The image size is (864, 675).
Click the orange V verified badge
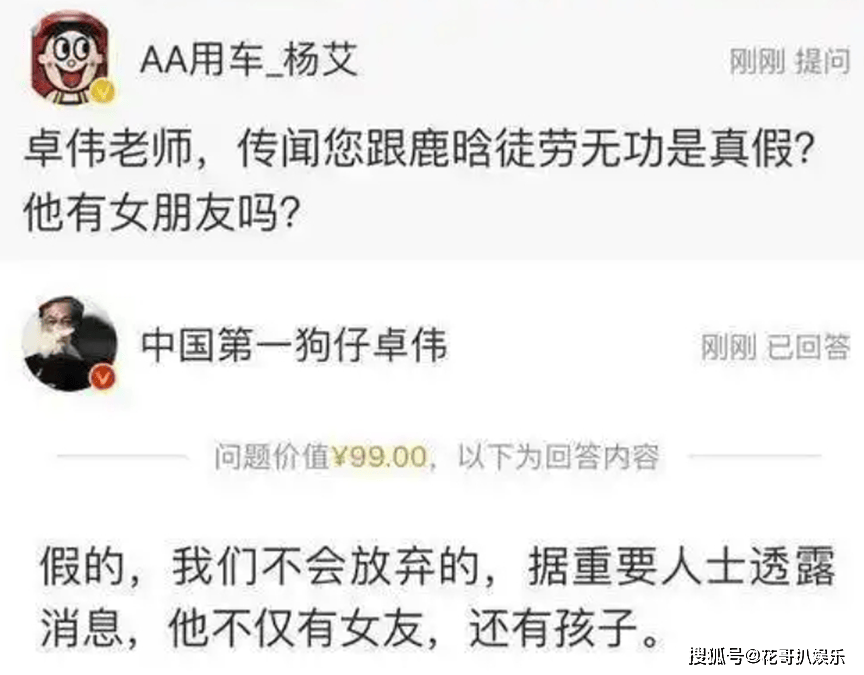tap(103, 378)
